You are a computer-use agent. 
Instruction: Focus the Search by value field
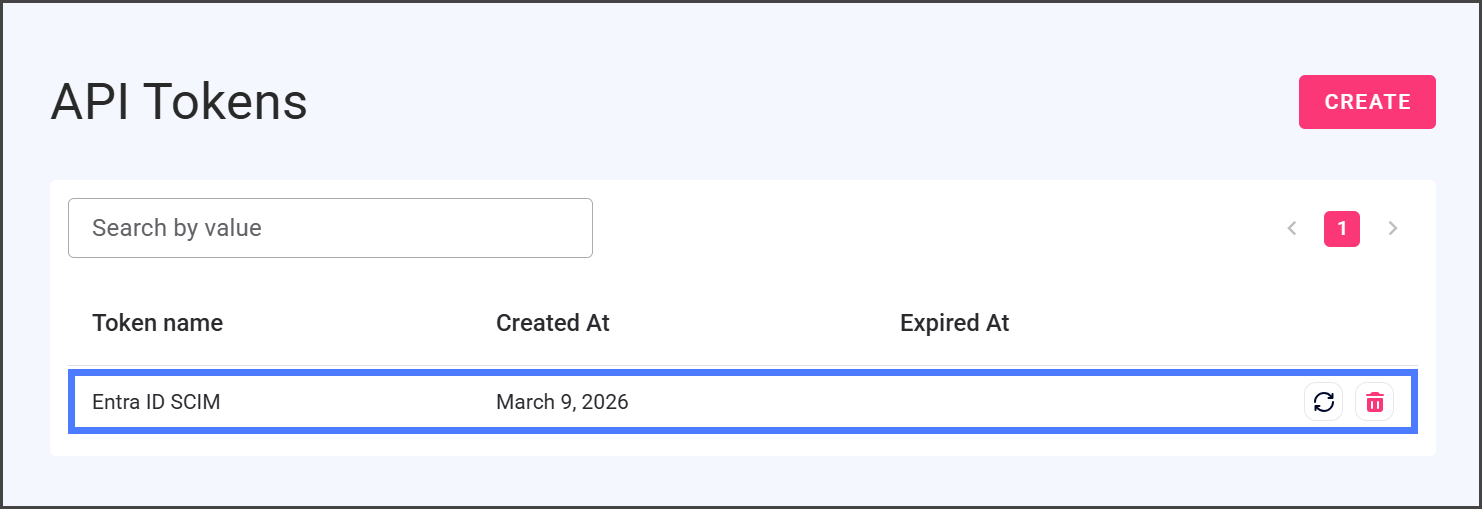(x=330, y=228)
